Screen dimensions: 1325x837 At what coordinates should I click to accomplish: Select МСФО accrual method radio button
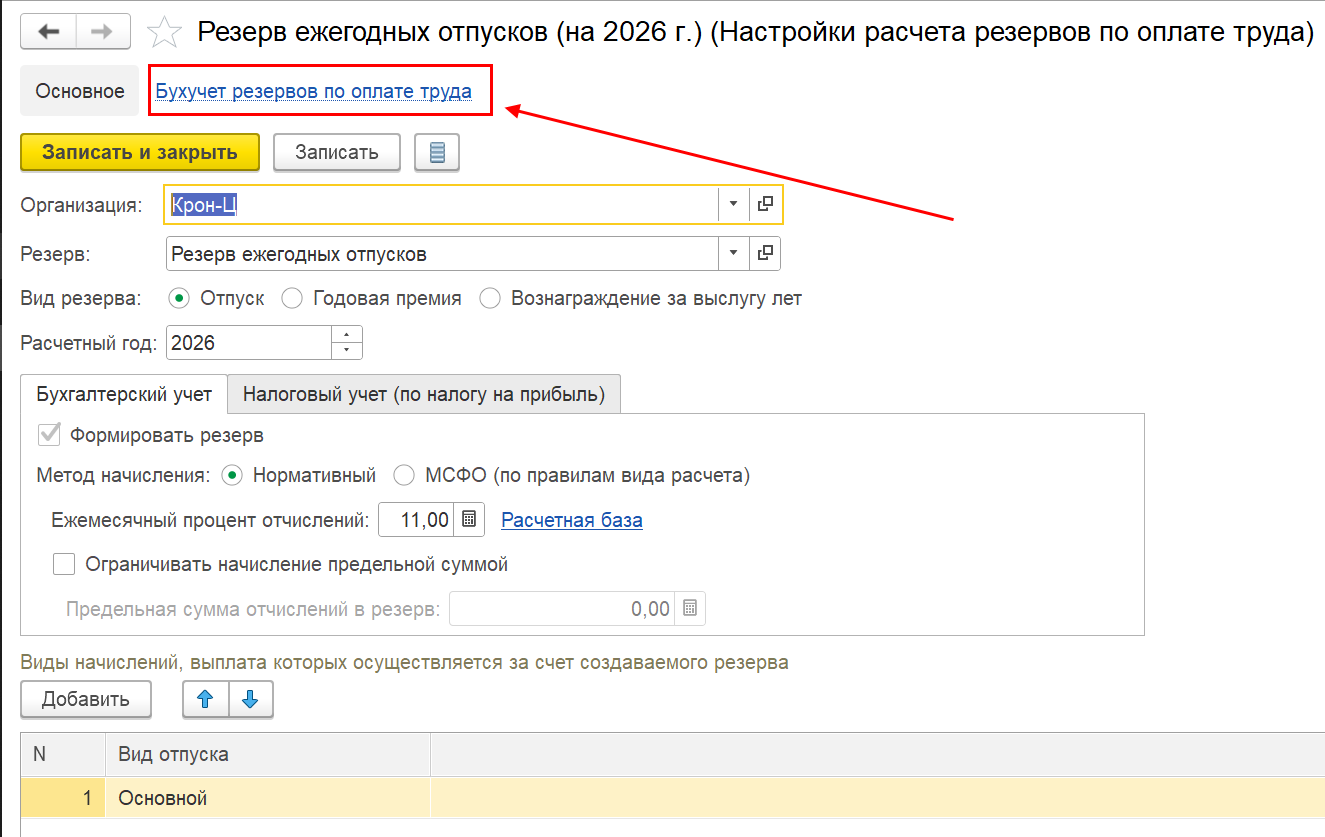click(404, 475)
